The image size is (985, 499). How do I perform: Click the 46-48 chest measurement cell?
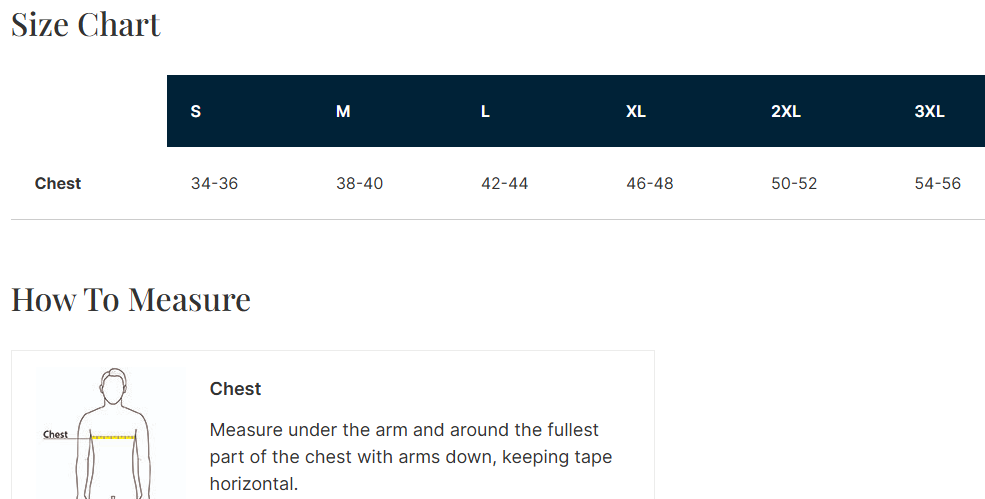click(650, 183)
